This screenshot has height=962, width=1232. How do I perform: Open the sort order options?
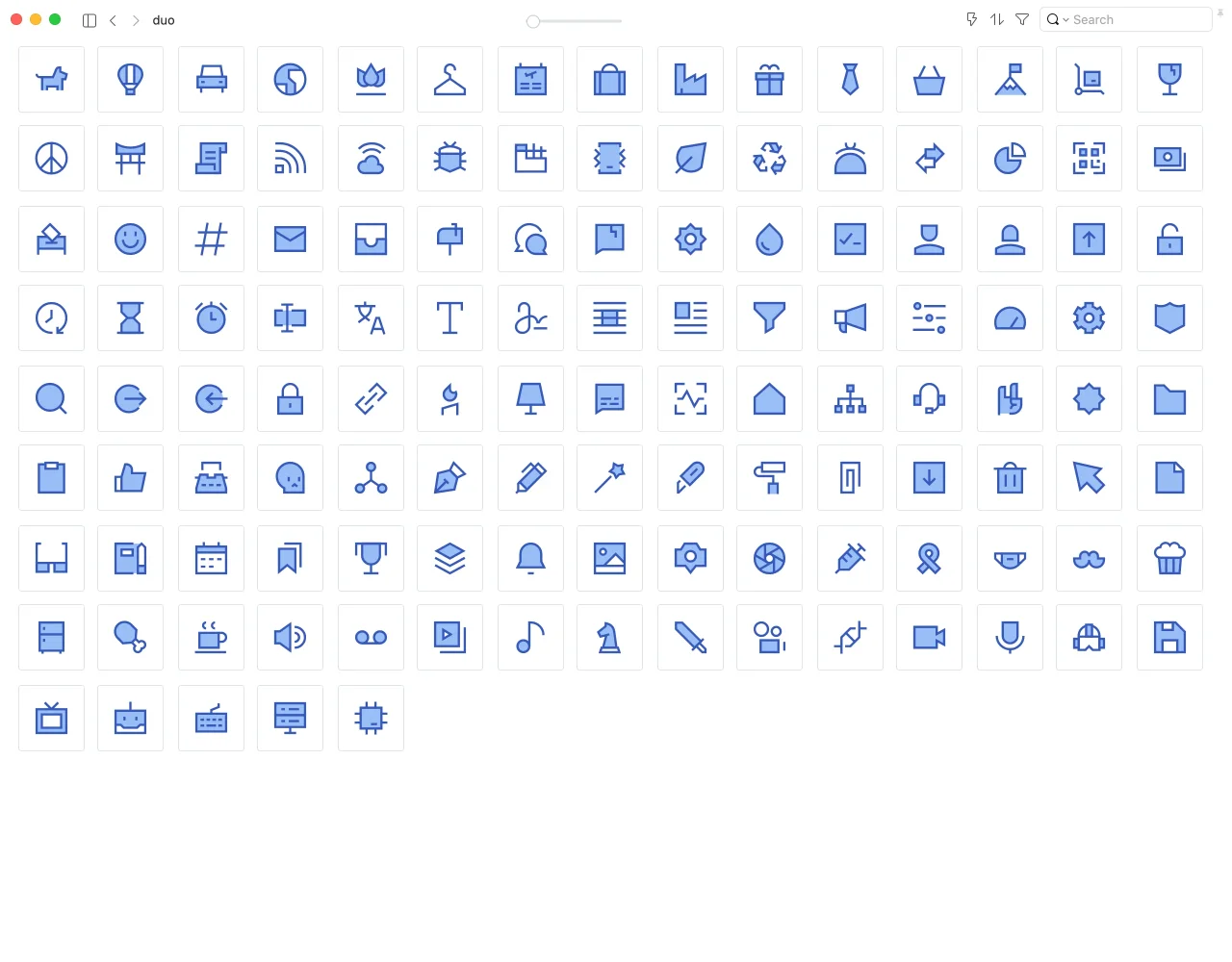997,20
